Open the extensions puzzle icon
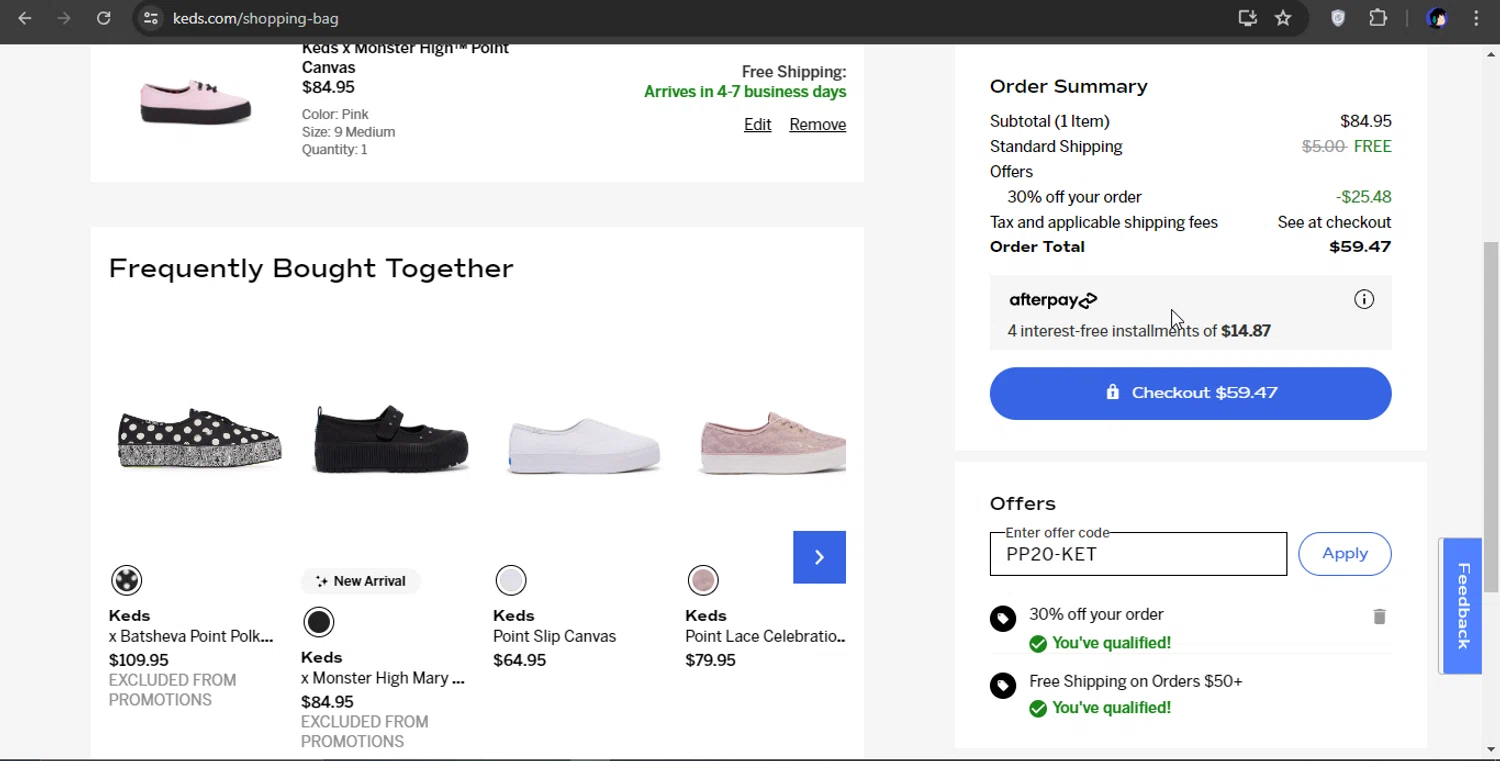Screen dimensions: 1500x761 tap(1378, 18)
